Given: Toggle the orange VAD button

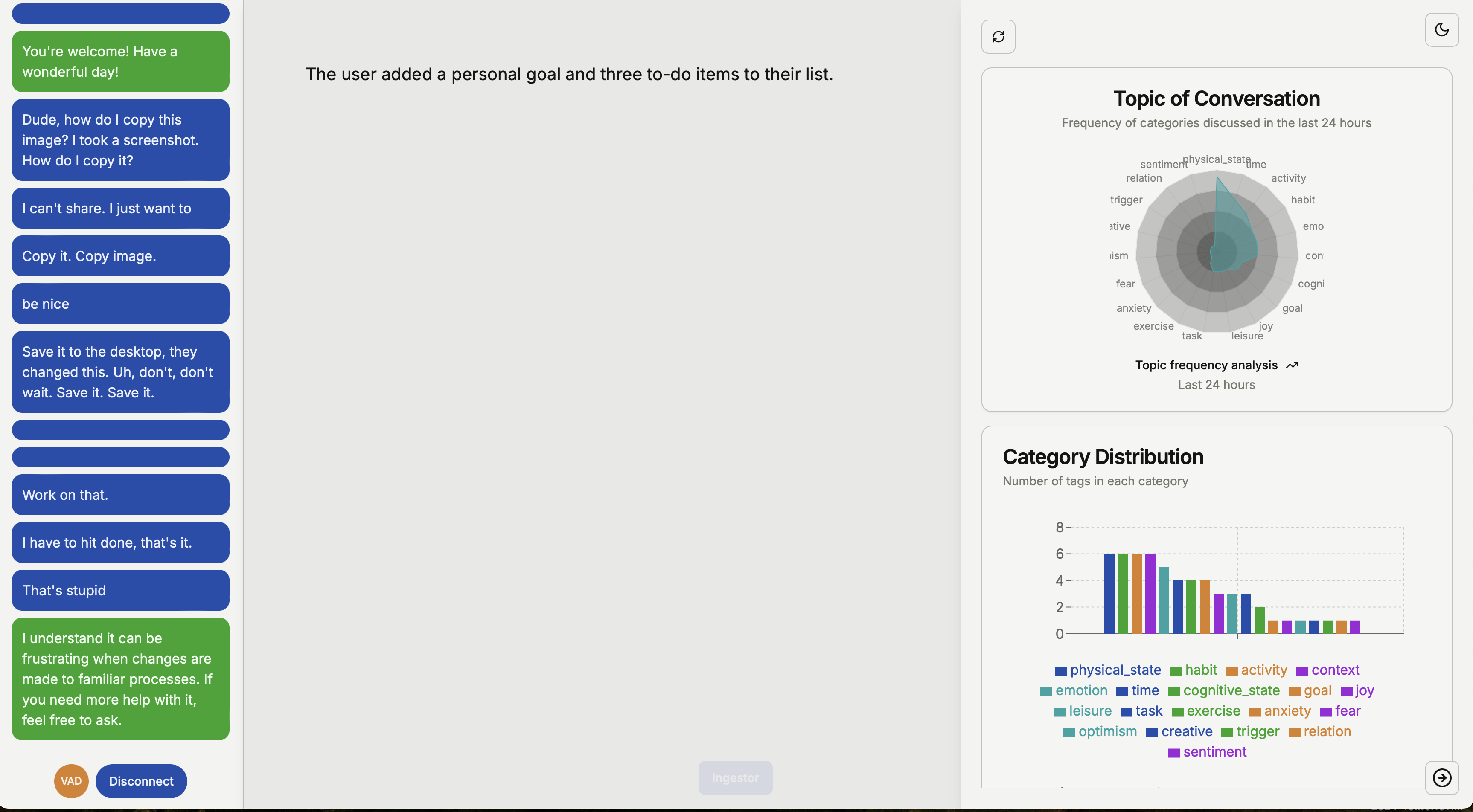Looking at the screenshot, I should [71, 781].
